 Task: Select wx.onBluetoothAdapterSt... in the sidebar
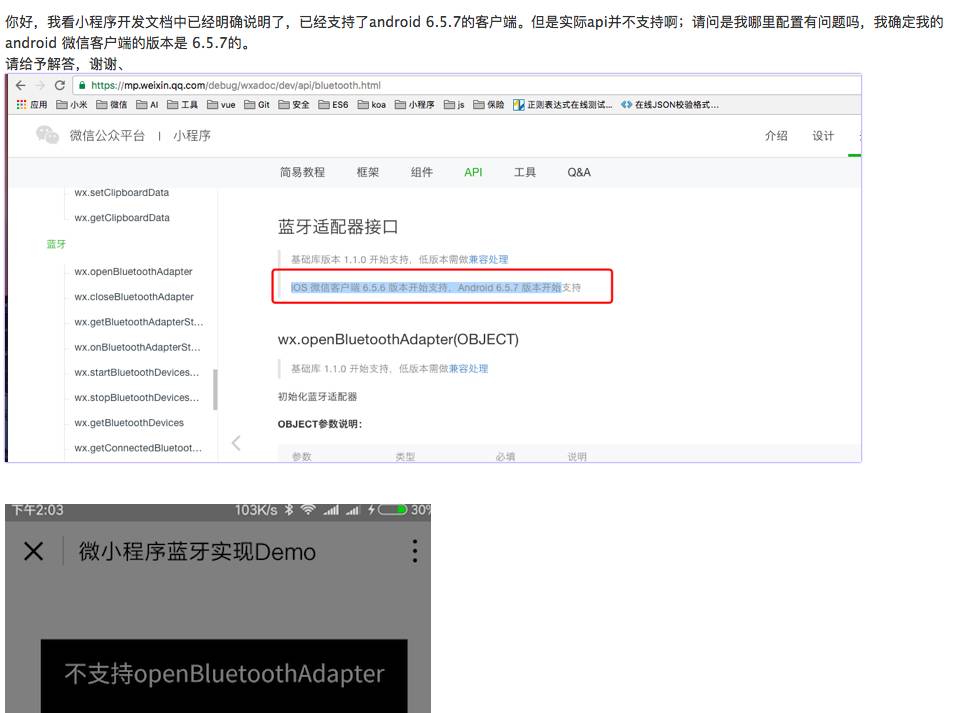pyautogui.click(x=137, y=347)
